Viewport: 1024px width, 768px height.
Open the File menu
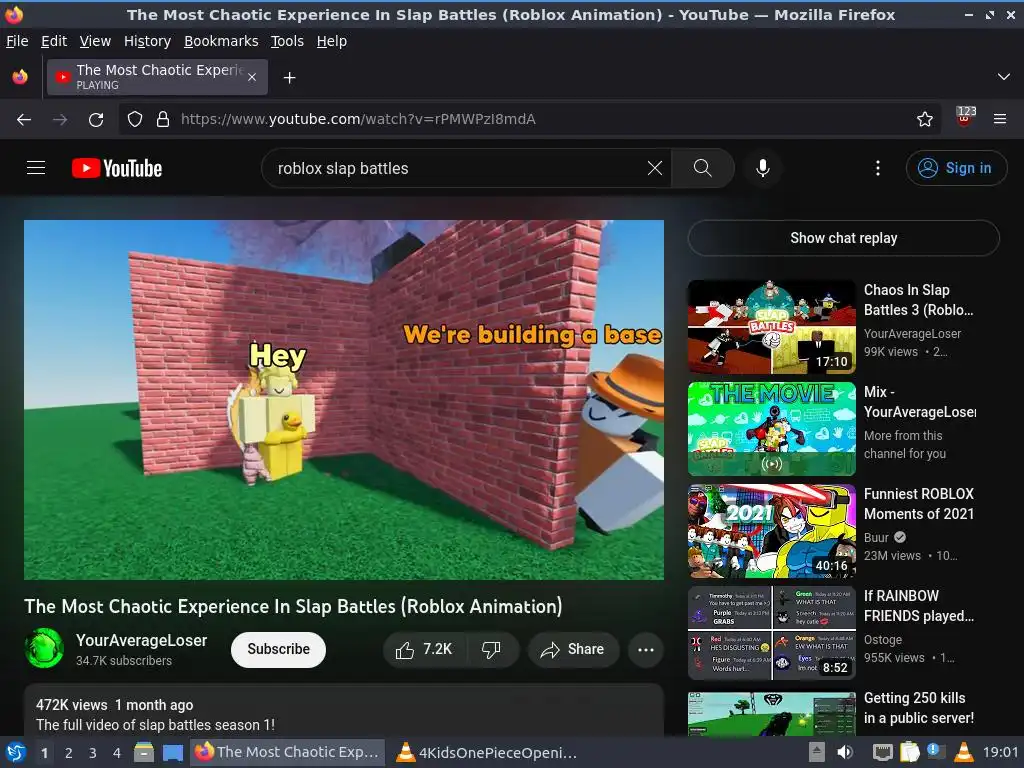(17, 41)
